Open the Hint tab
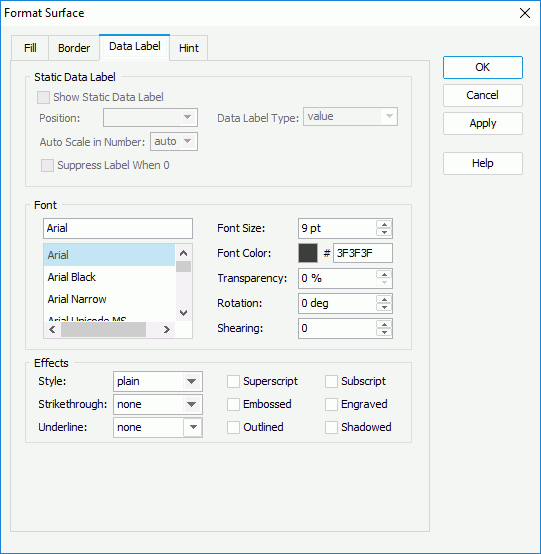The height and width of the screenshot is (554, 541). (x=189, y=48)
